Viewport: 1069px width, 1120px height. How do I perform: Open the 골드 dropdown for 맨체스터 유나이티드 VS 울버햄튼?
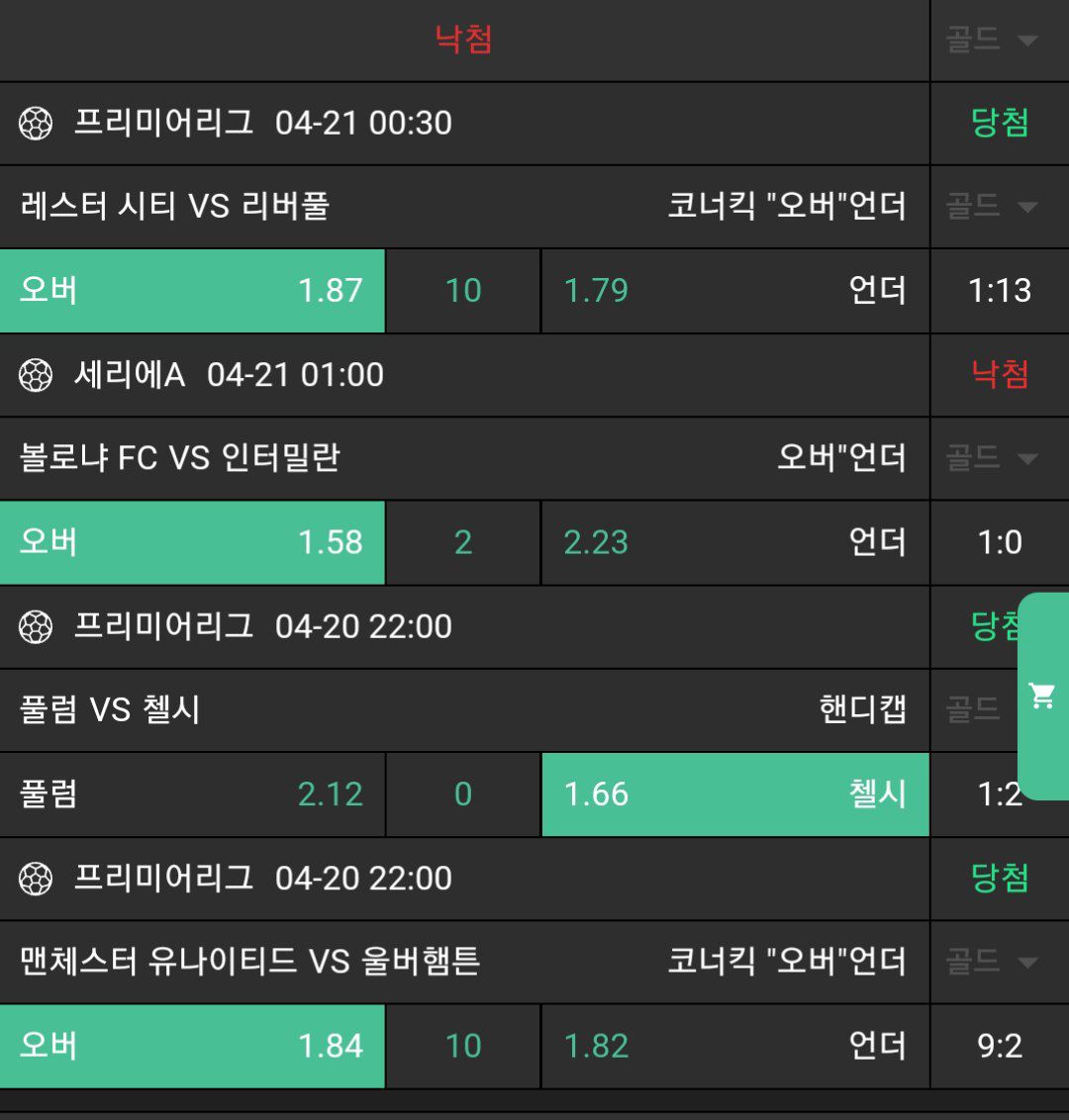[992, 961]
